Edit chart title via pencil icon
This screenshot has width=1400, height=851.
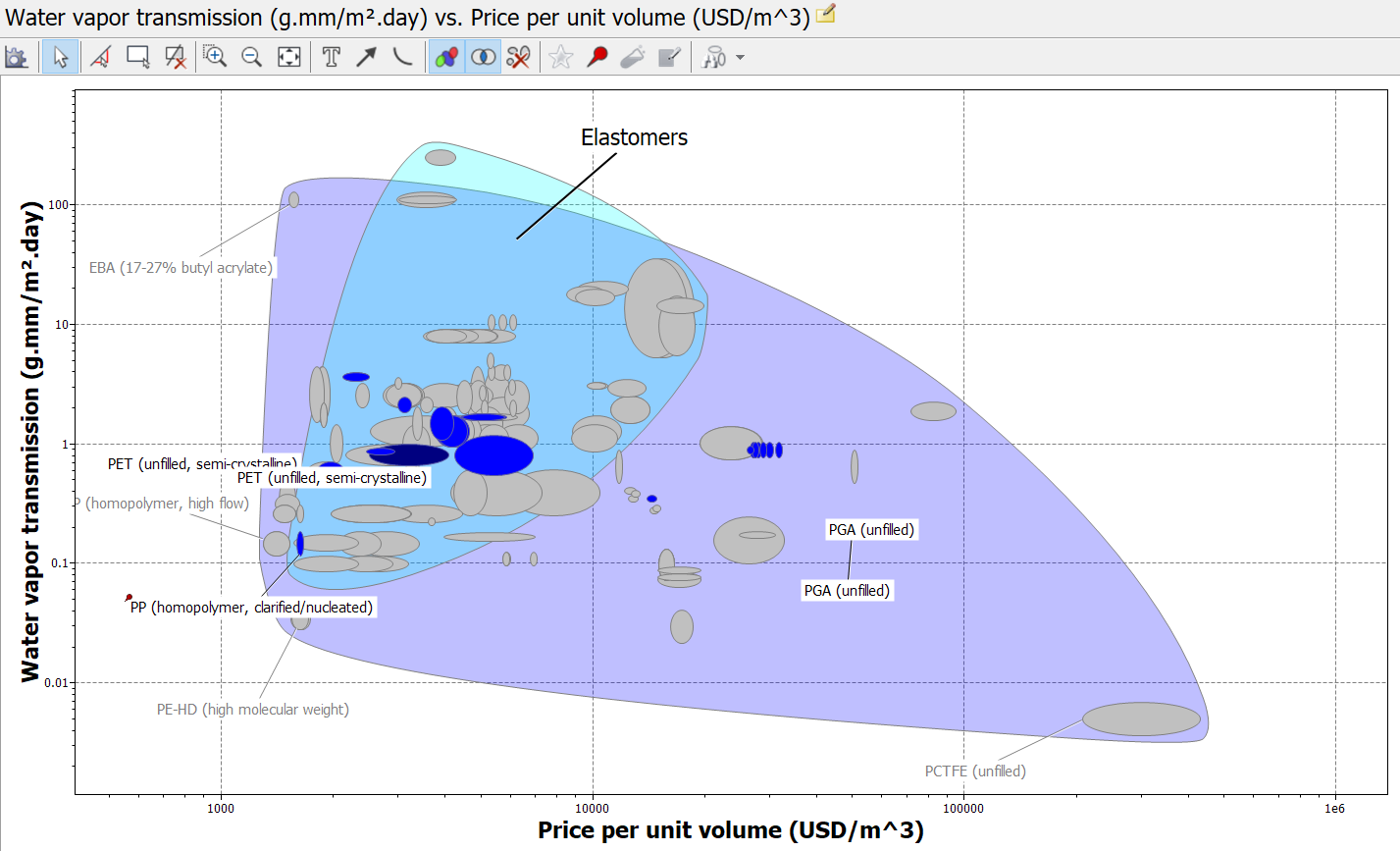826,14
